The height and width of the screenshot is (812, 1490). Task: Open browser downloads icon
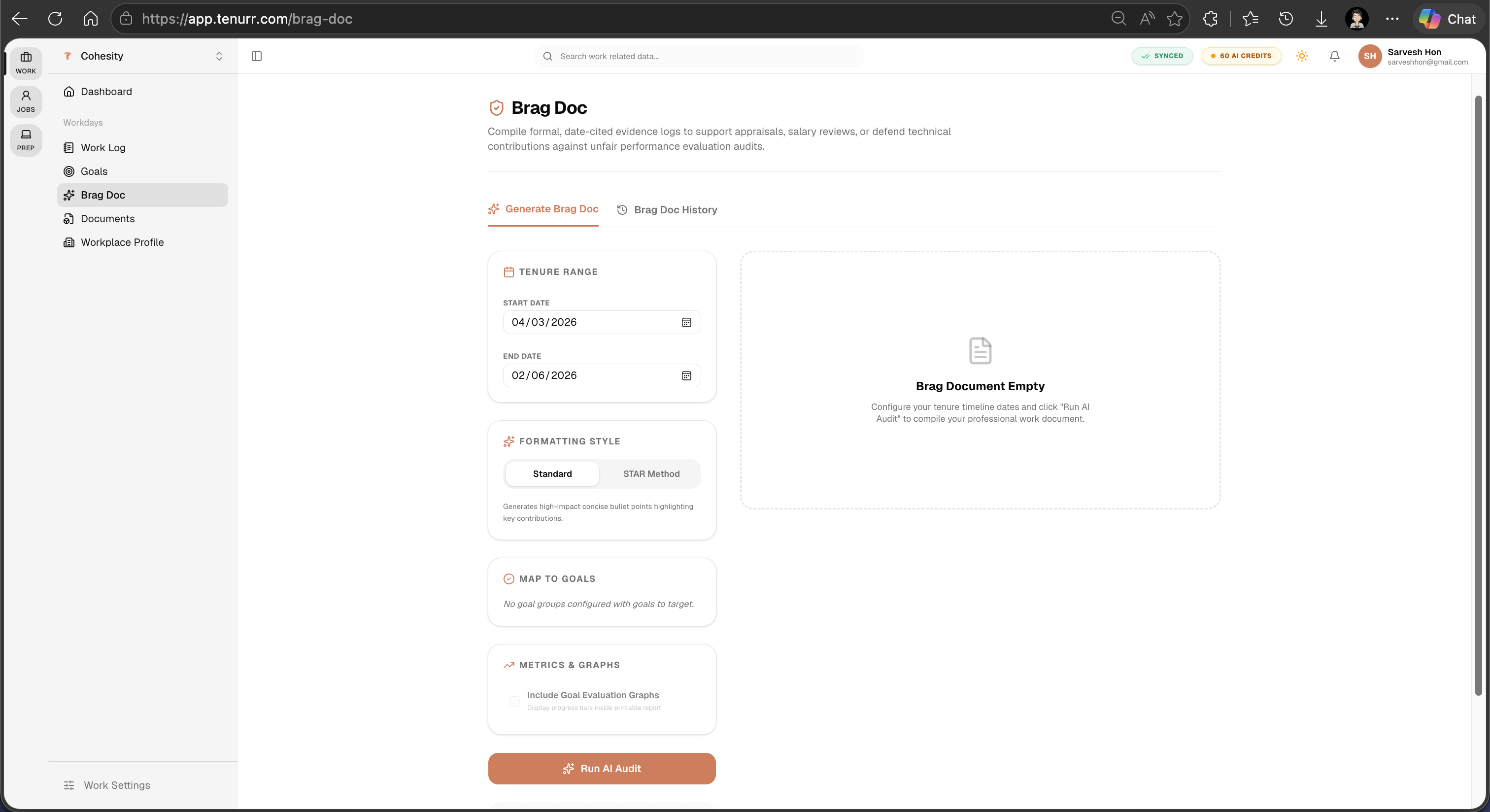[1321, 19]
